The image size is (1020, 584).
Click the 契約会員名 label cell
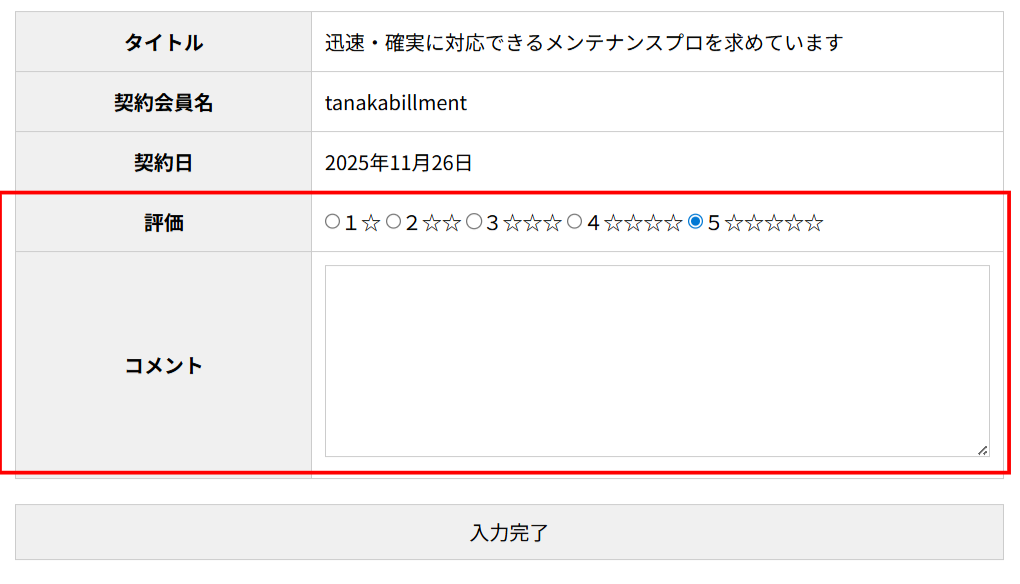pos(163,102)
